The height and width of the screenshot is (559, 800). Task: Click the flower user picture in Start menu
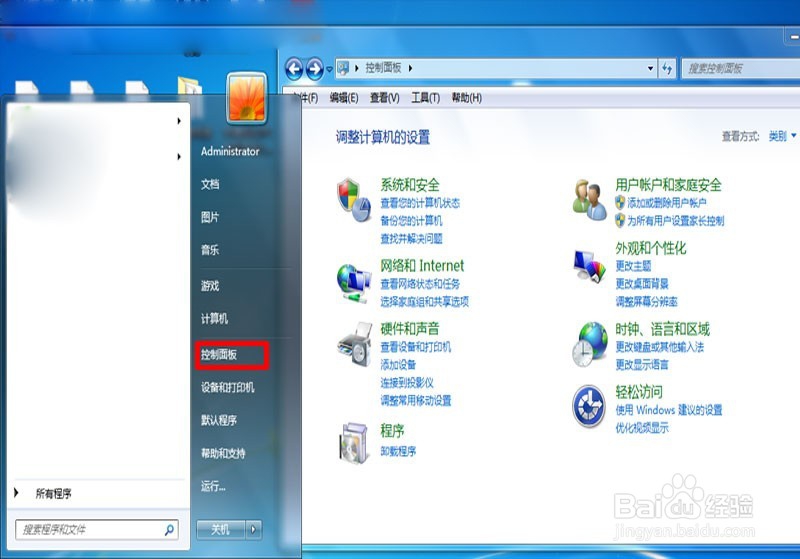[247, 98]
